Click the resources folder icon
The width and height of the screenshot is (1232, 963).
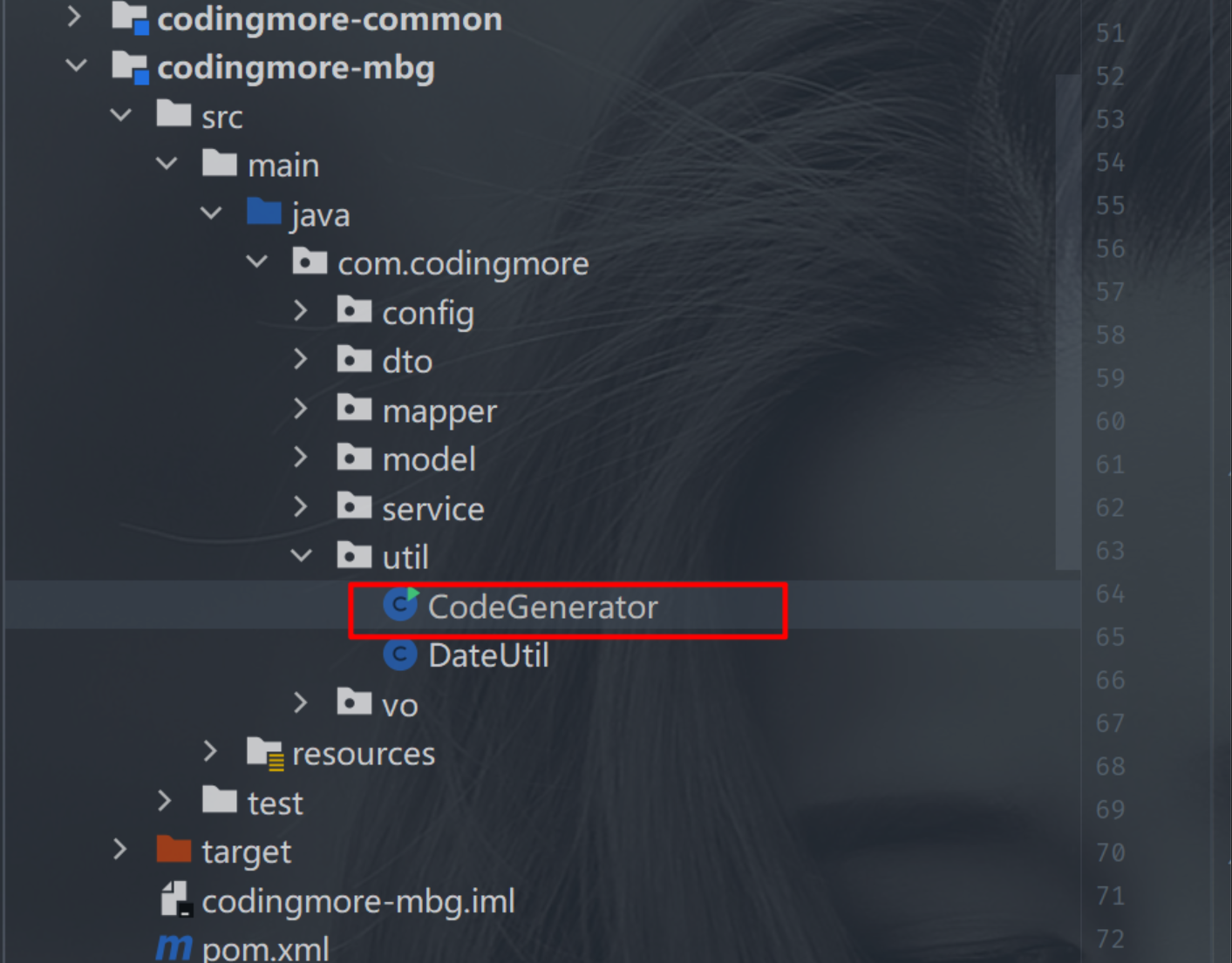click(x=264, y=752)
